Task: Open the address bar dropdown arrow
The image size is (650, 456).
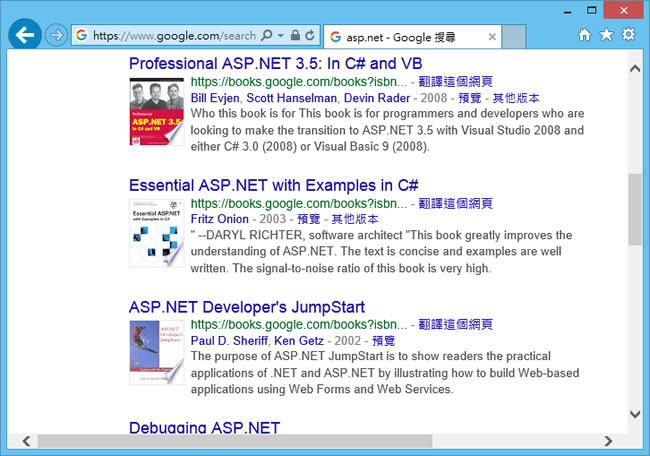Action: tap(281, 36)
